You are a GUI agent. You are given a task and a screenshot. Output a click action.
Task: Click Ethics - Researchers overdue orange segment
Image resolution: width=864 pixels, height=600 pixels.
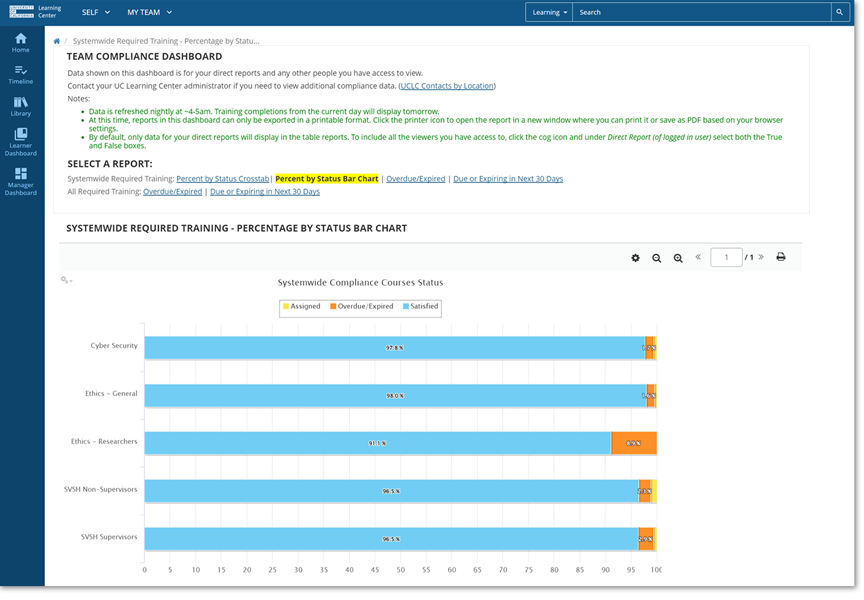tap(634, 444)
